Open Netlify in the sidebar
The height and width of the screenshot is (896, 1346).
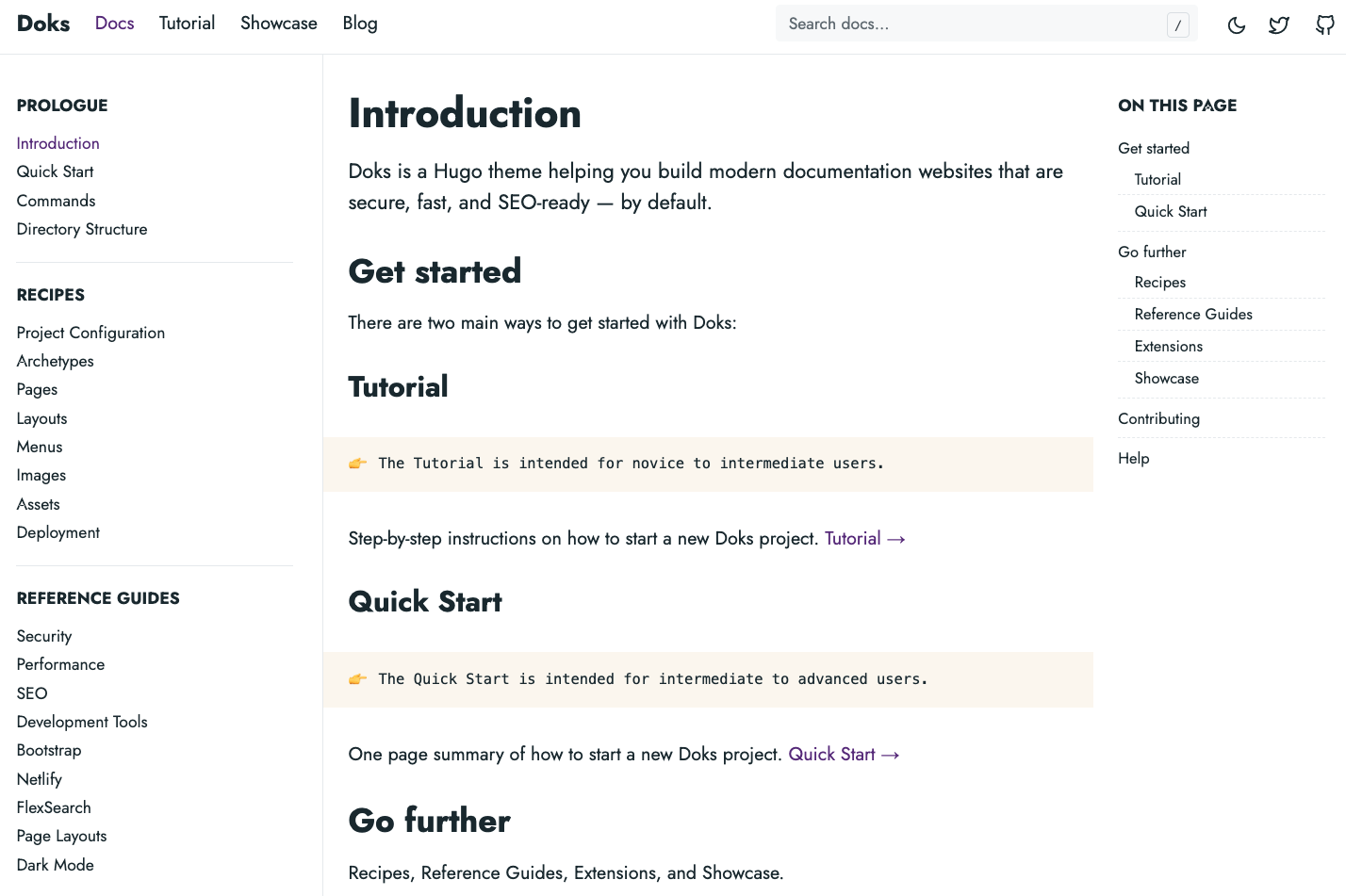pos(40,779)
